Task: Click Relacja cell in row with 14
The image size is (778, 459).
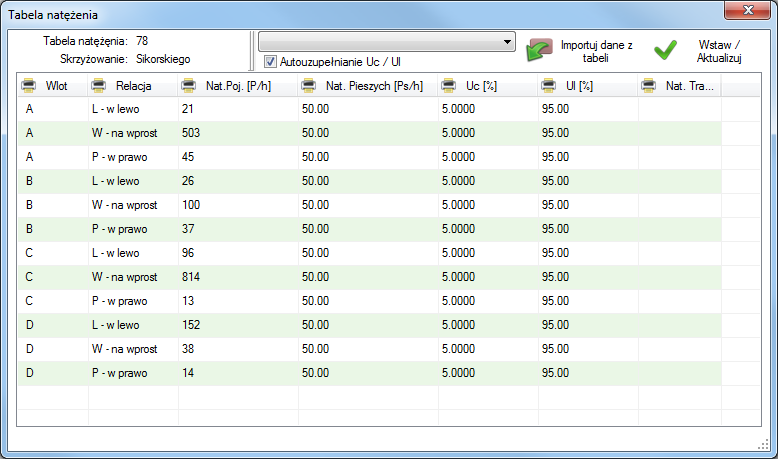Action: pos(133,373)
